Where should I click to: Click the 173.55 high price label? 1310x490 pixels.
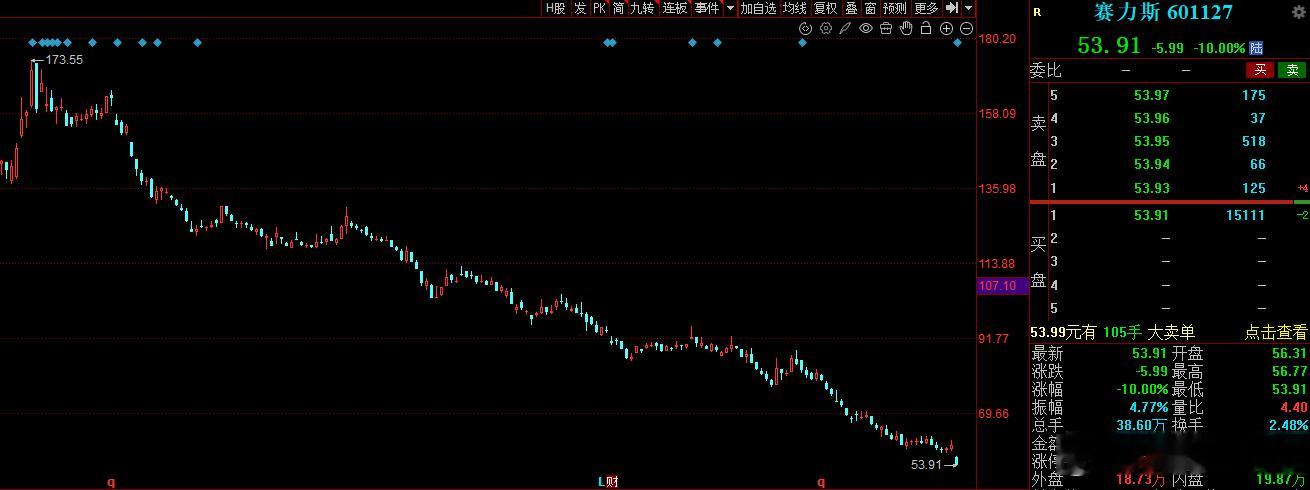(64, 60)
